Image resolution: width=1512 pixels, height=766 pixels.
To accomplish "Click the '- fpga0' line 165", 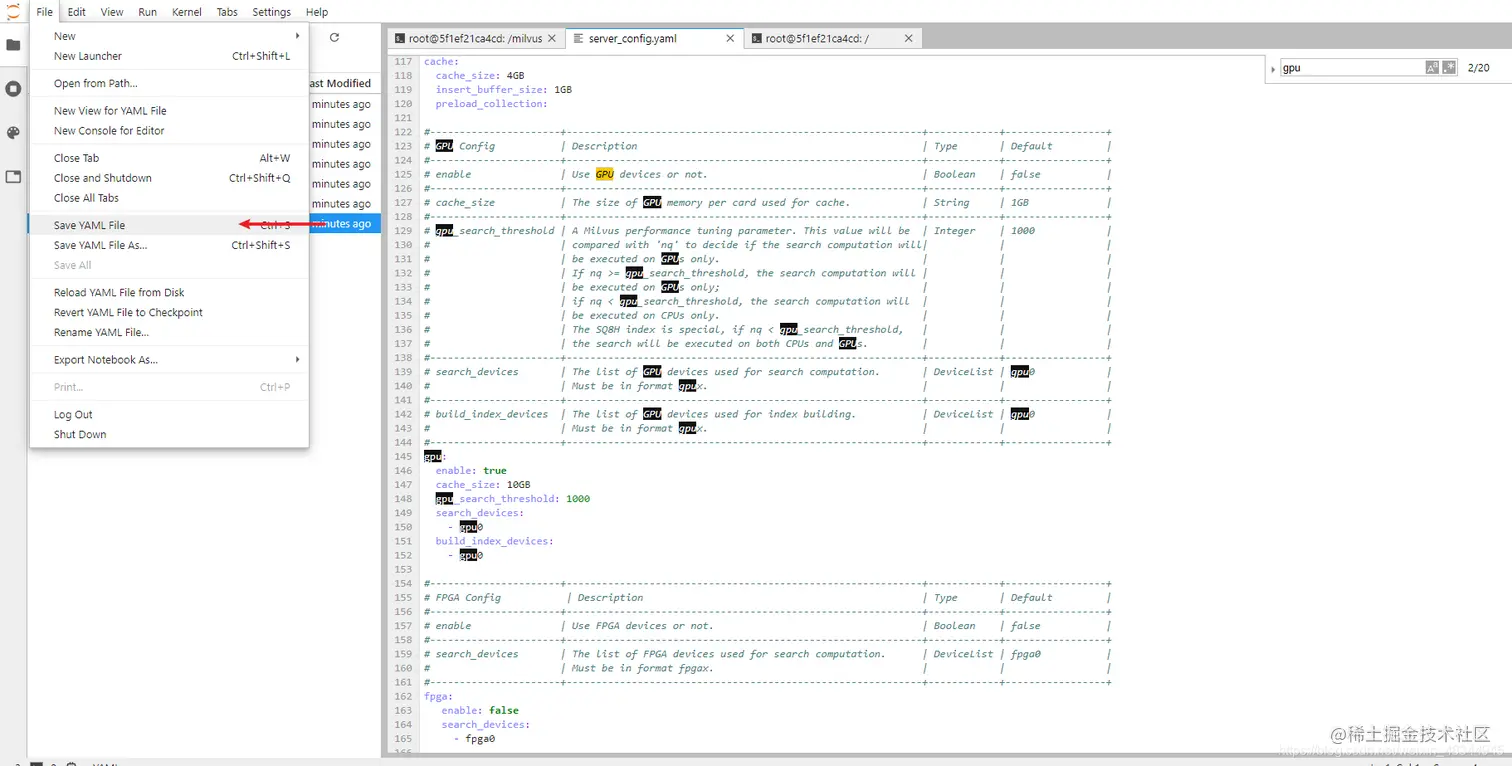I will tap(474, 738).
